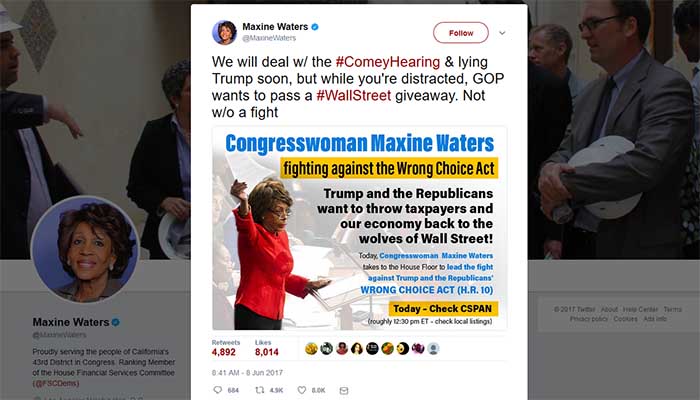Image resolution: width=700 pixels, height=400 pixels.
Task: Open the @MaxineWaters handle in tweet
Action: (x=269, y=38)
